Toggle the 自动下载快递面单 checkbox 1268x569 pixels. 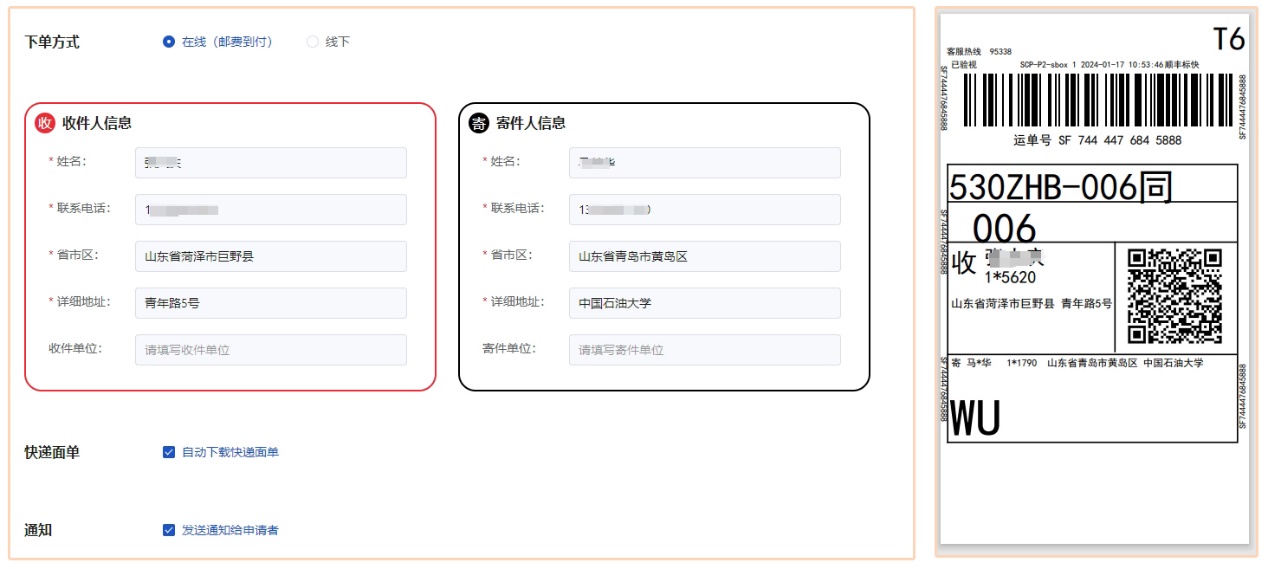[x=169, y=452]
